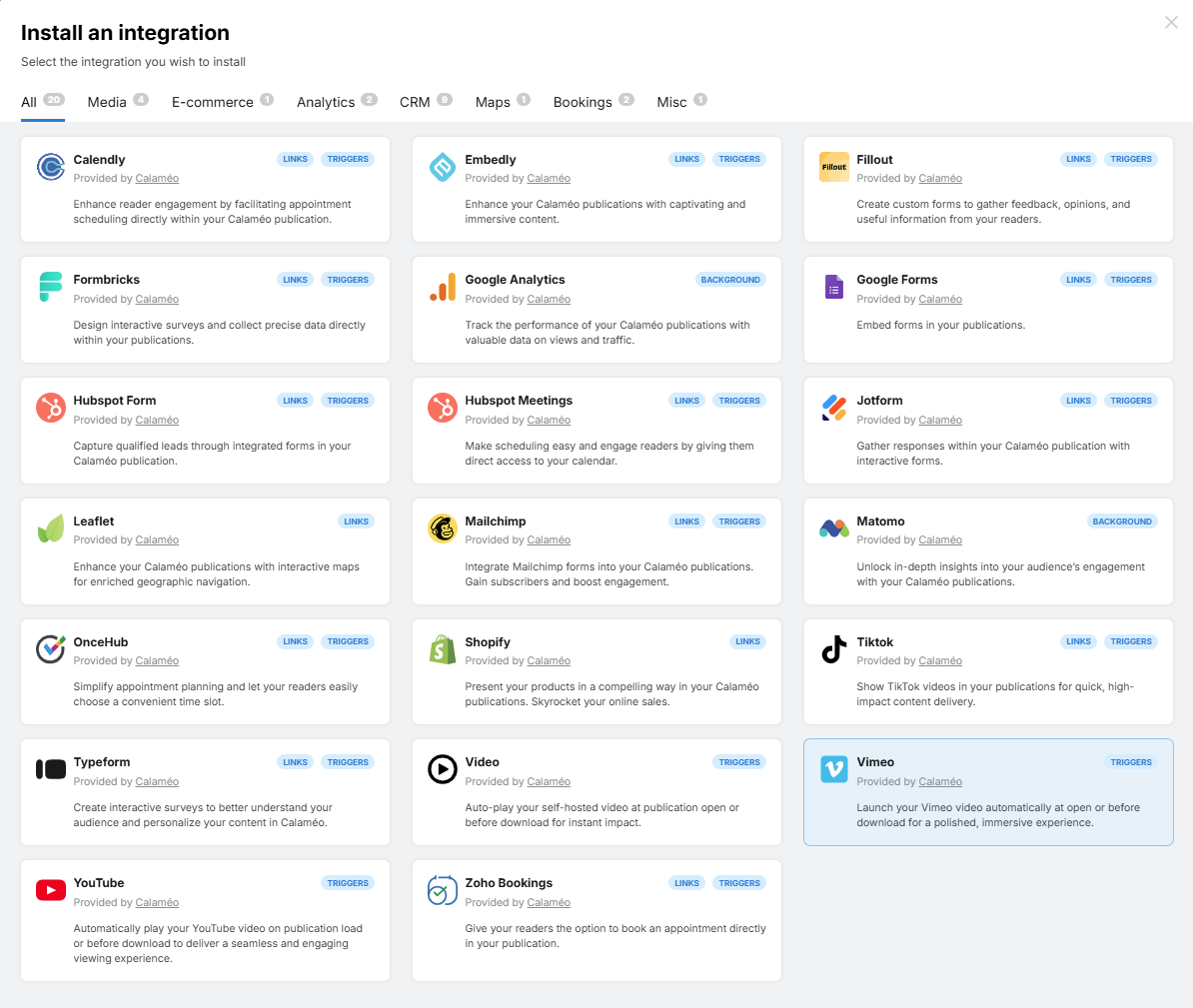Click the Calendly logo icon
The height and width of the screenshot is (1008, 1193).
[x=51, y=167]
